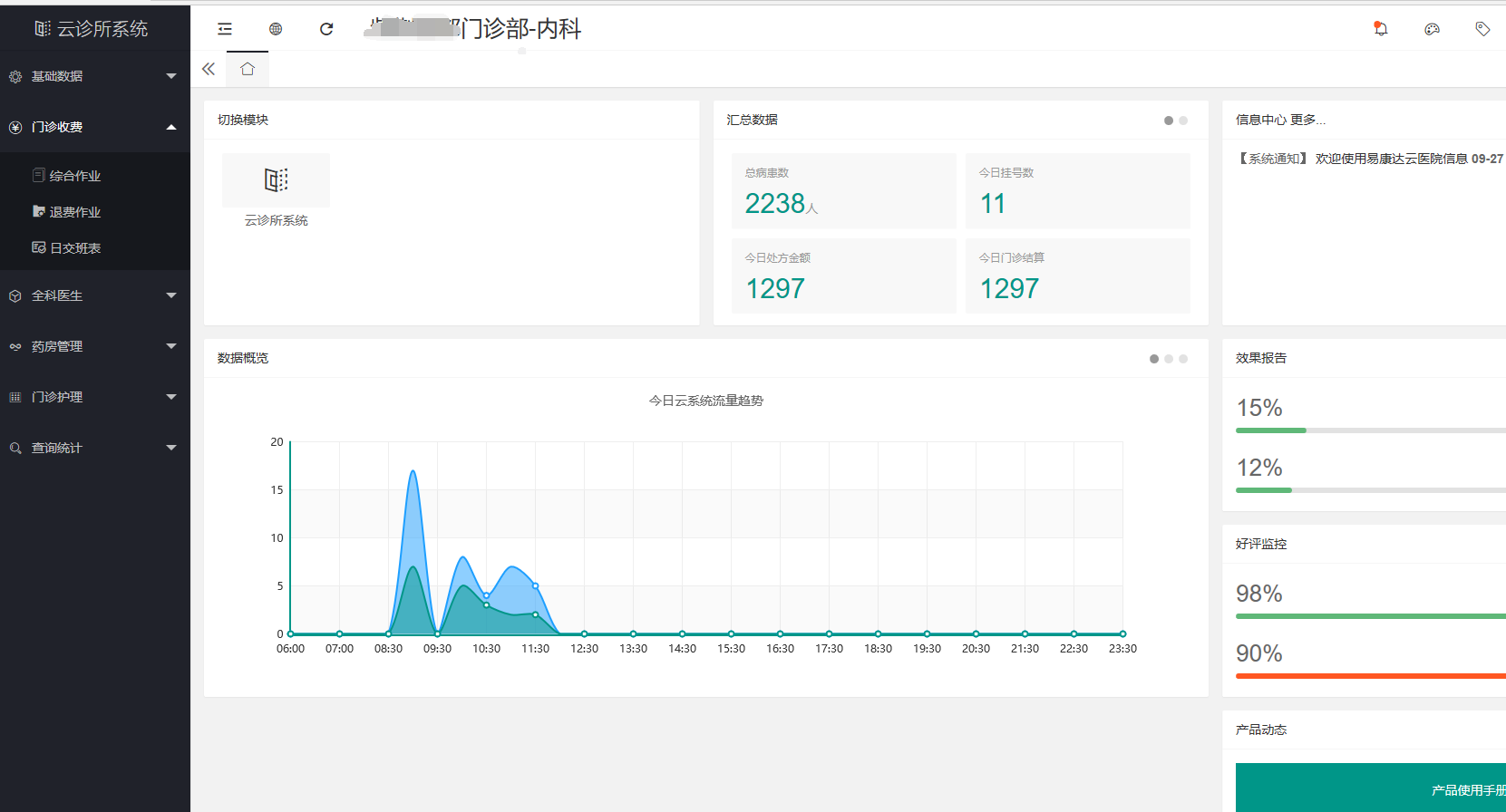Click the 更多... link in 信息中心
Screen dimensions: 1506x812
1307,120
